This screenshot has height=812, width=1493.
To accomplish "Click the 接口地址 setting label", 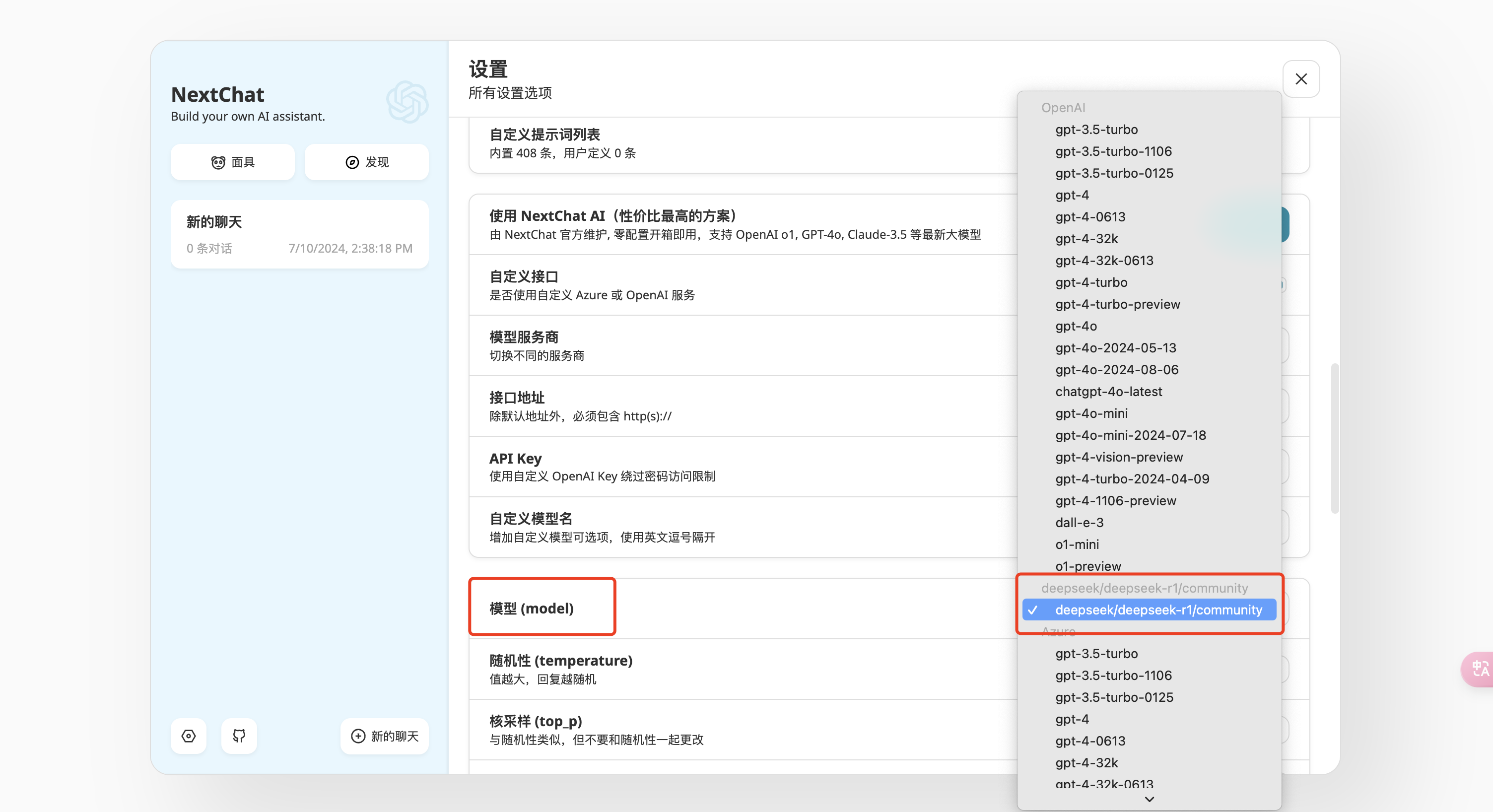I will pos(516,398).
